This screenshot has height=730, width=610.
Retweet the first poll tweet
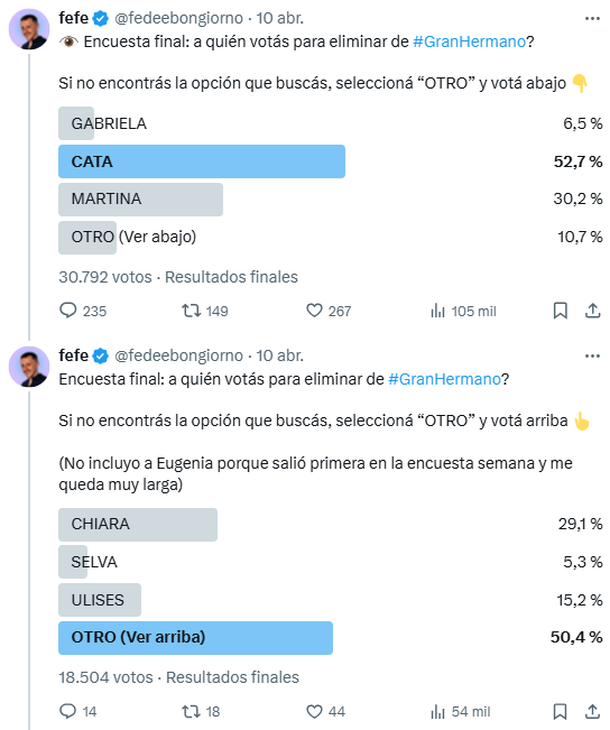click(x=188, y=311)
